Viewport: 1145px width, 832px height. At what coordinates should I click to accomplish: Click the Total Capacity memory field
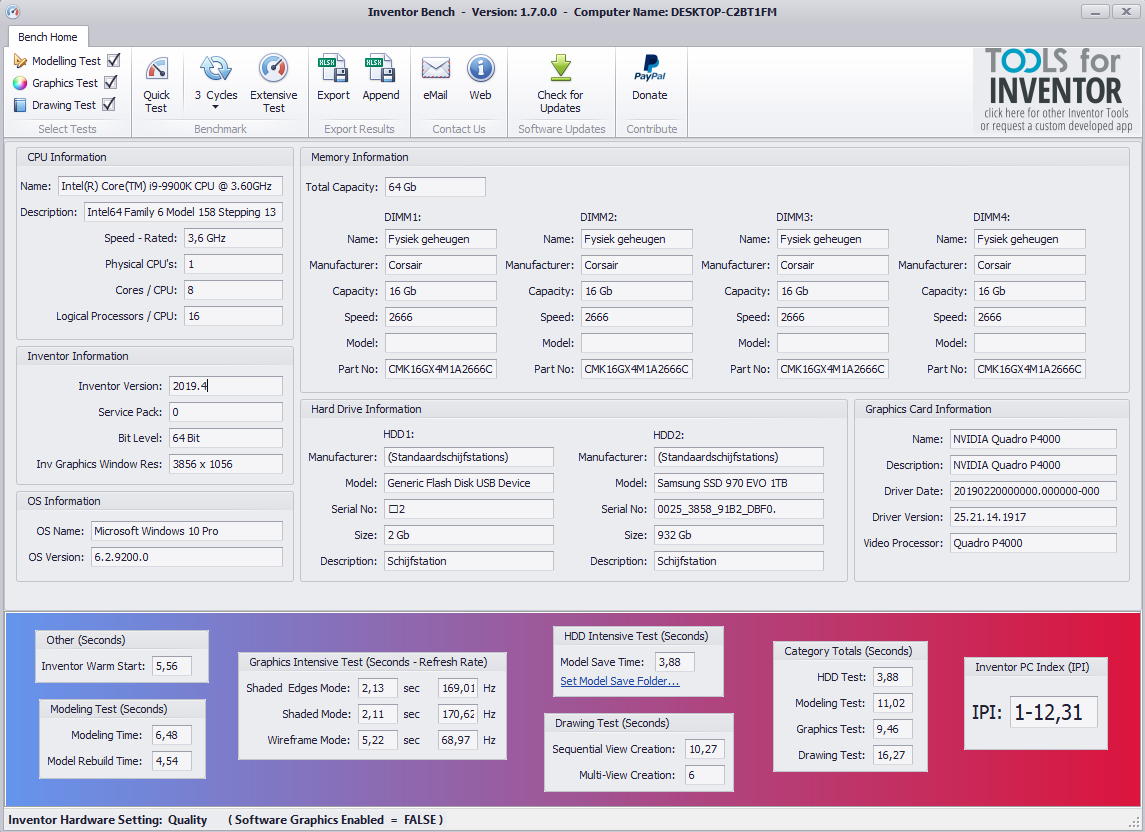pyautogui.click(x=435, y=187)
